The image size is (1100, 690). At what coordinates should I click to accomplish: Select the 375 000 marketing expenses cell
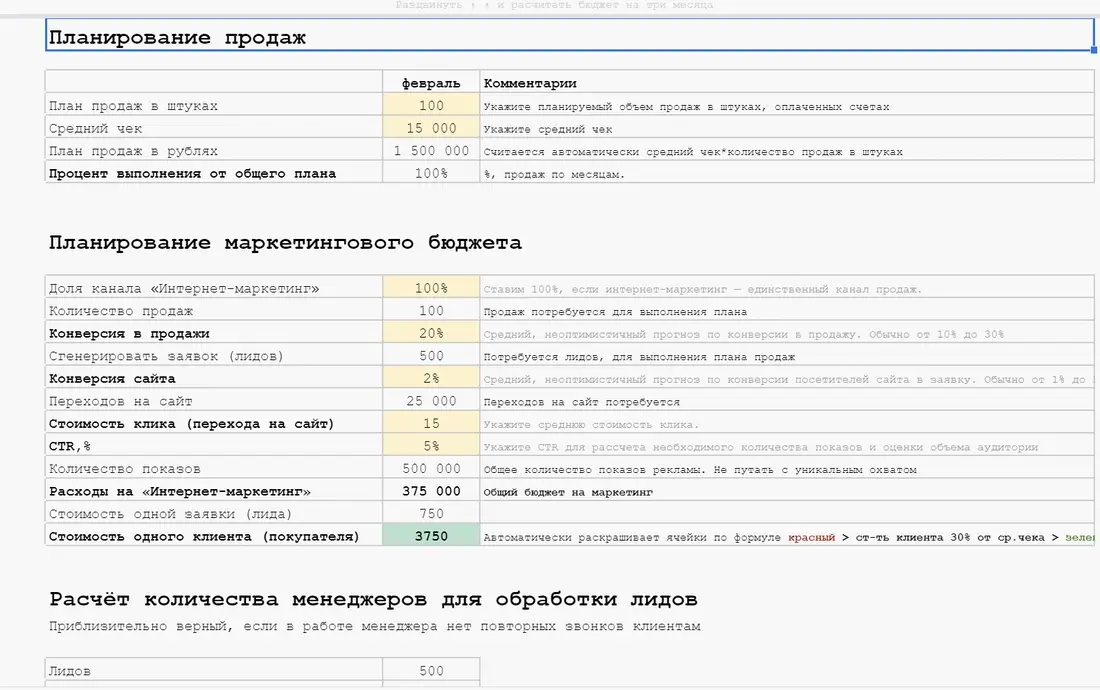431,491
